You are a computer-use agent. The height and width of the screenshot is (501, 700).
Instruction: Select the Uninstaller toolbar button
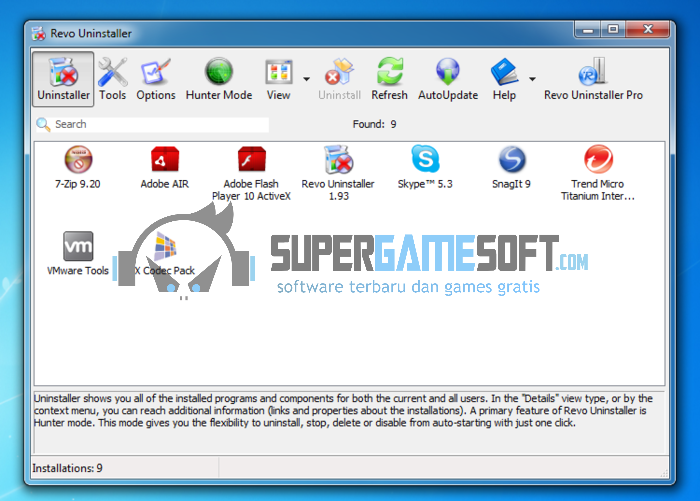coord(63,79)
